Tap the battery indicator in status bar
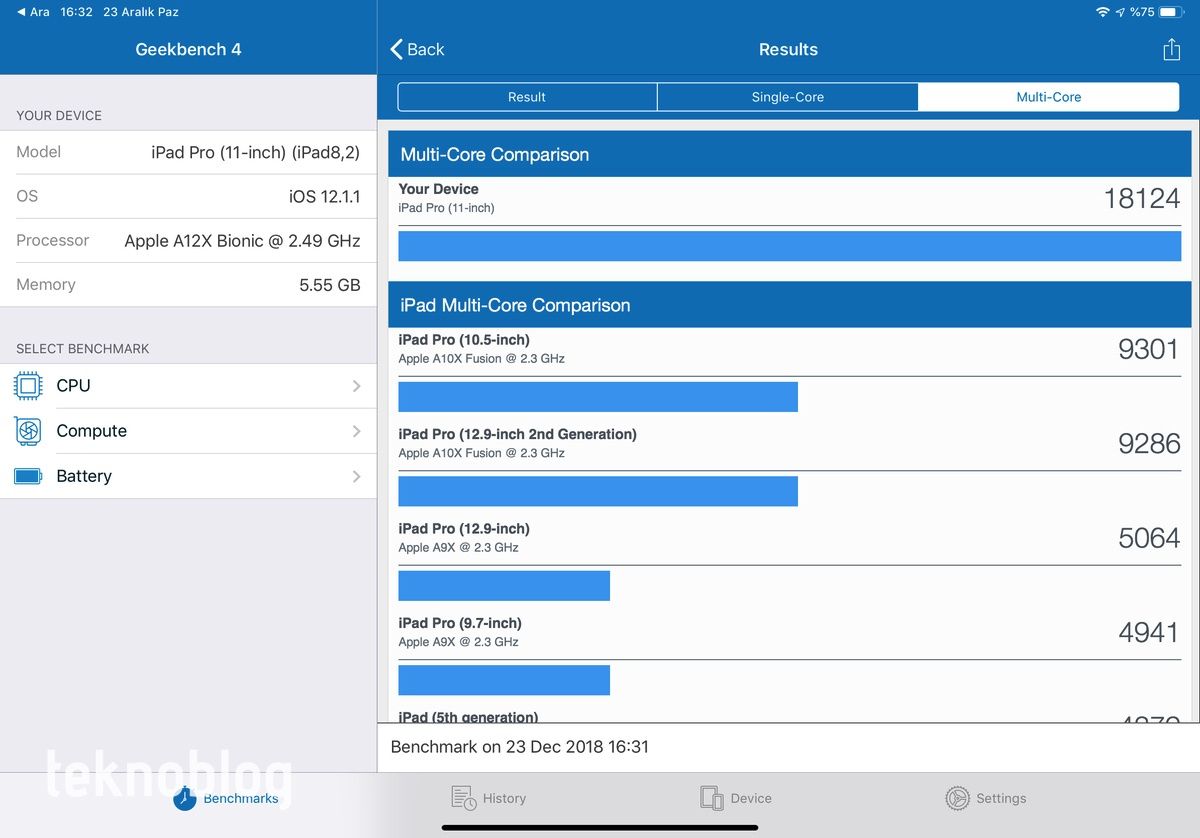The height and width of the screenshot is (838, 1200). pyautogui.click(x=1172, y=12)
